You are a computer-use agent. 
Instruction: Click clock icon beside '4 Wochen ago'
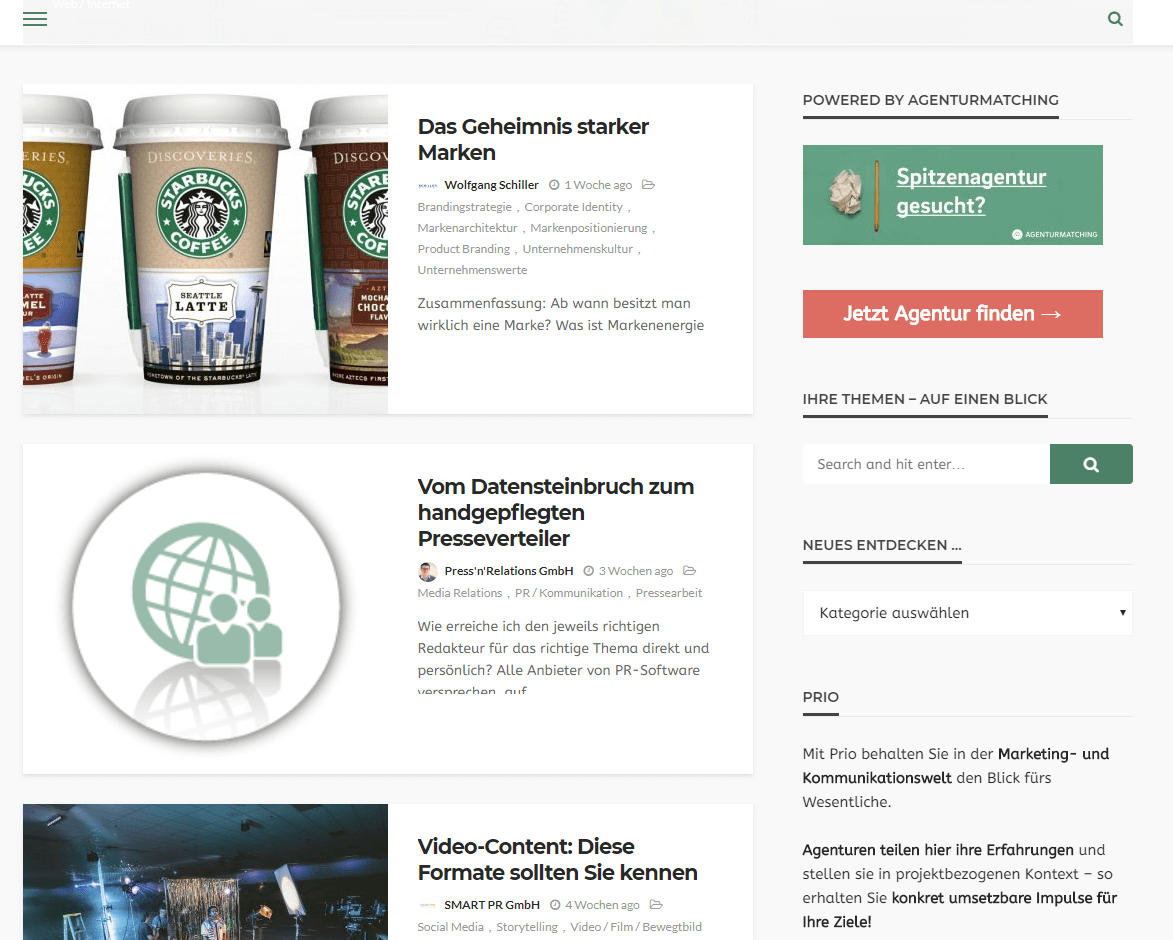pyautogui.click(x=555, y=905)
